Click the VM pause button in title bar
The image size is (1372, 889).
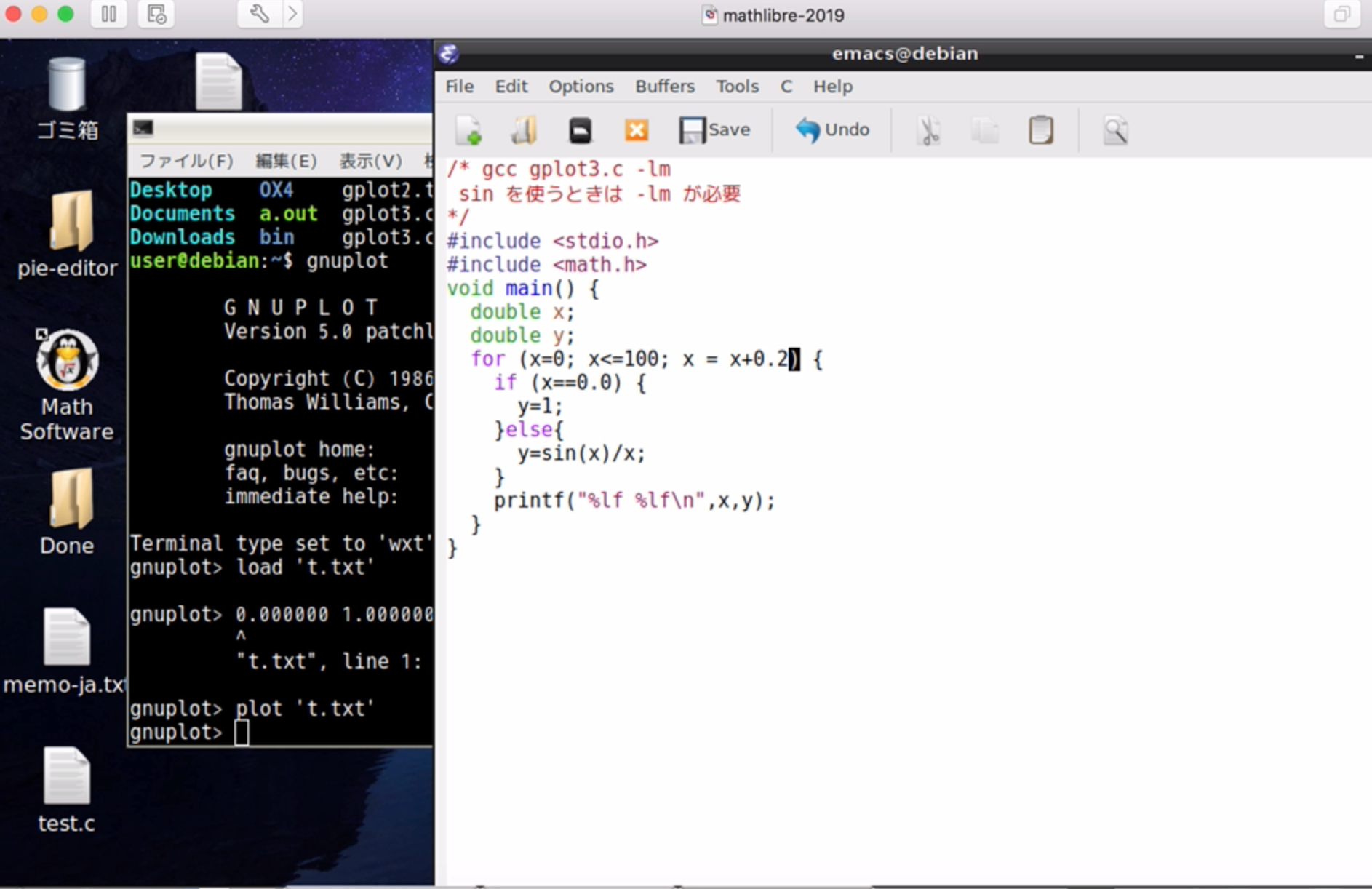pos(108,14)
